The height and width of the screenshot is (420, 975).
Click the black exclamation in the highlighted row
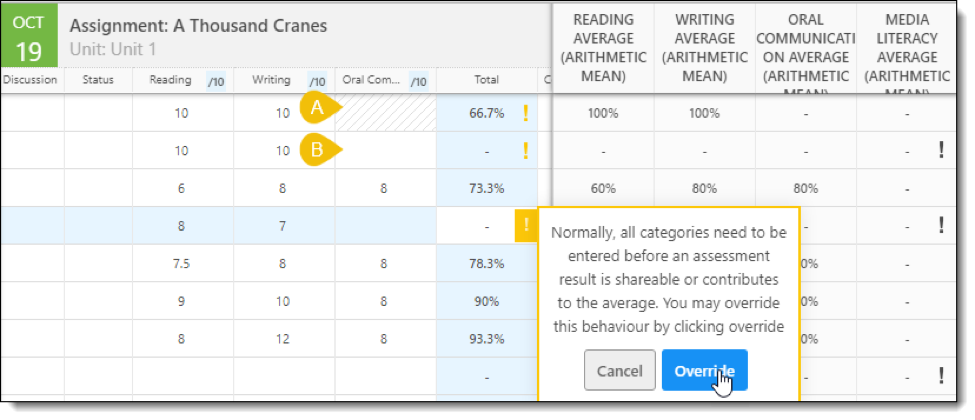[x=941, y=225]
